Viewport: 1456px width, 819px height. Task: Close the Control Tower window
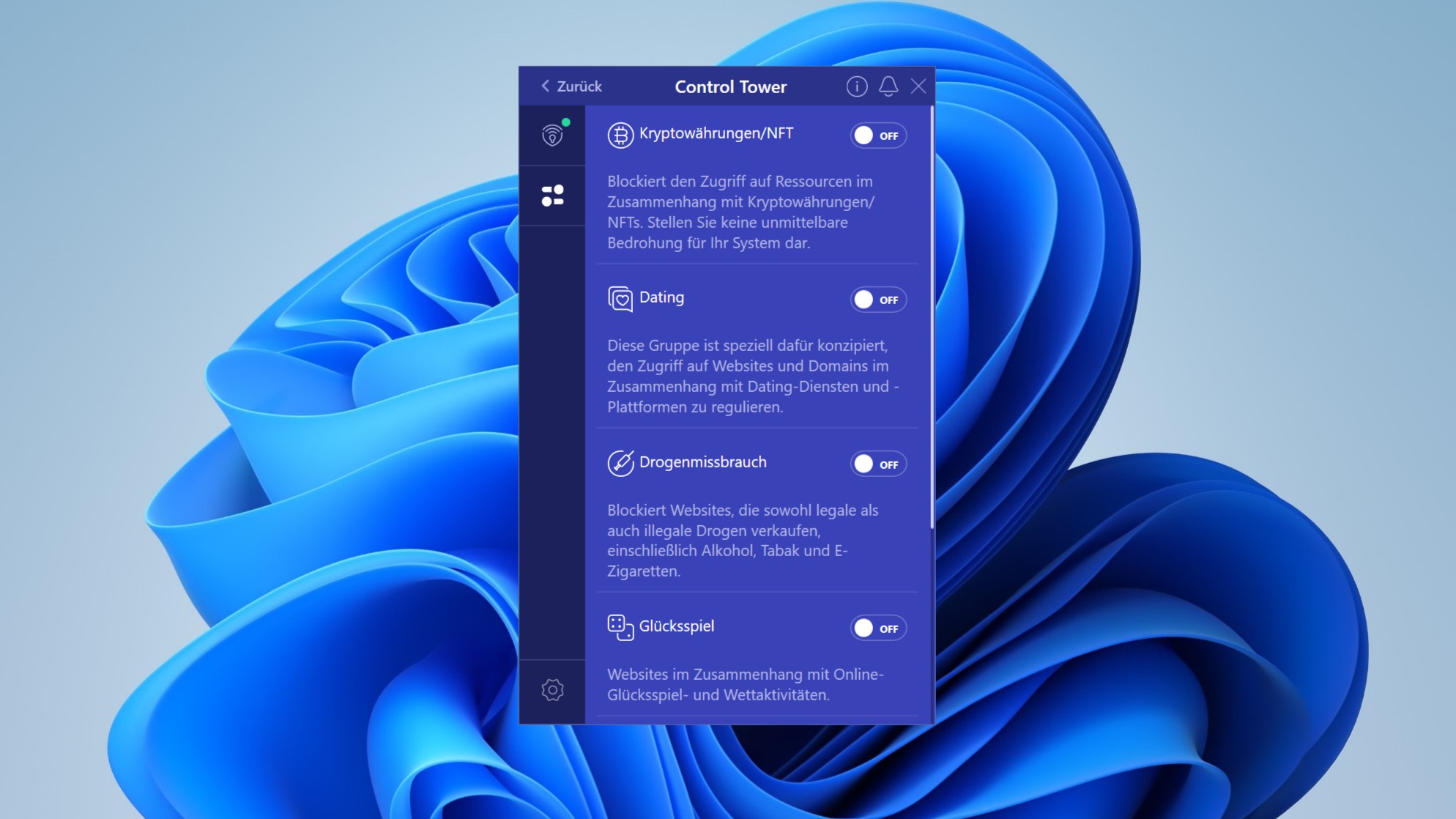coord(918,86)
